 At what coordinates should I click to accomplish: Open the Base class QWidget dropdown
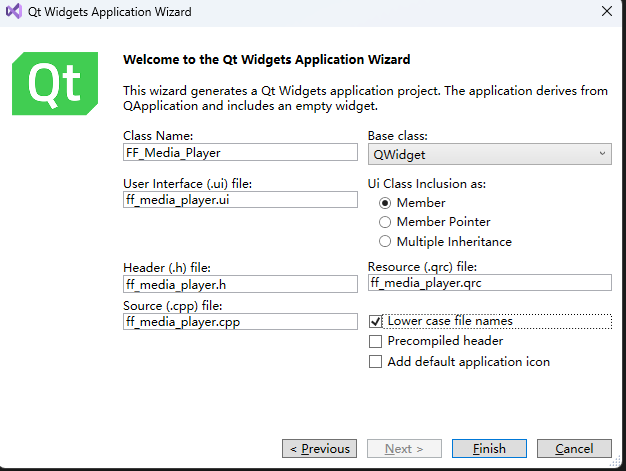tap(489, 154)
